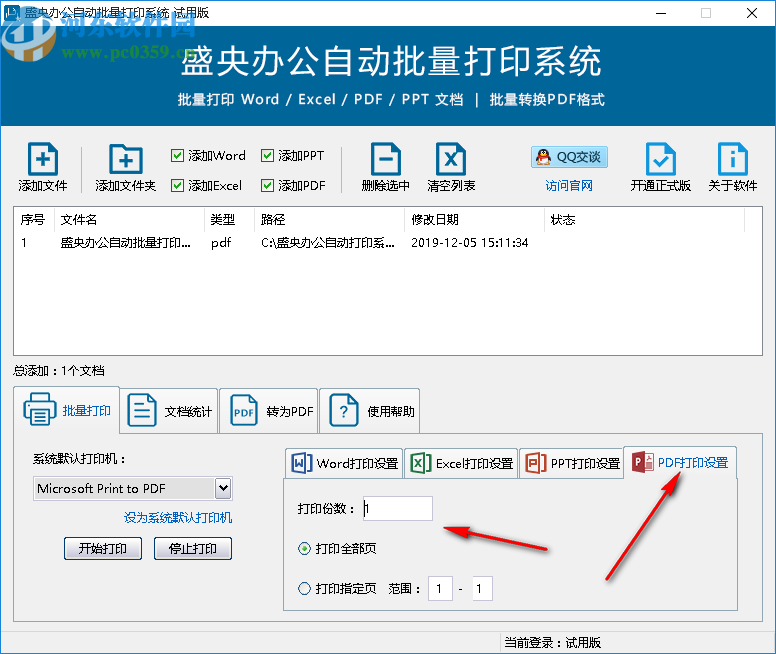Click 设为系统默认打印机 link
The width and height of the screenshot is (776, 654).
pyautogui.click(x=178, y=518)
